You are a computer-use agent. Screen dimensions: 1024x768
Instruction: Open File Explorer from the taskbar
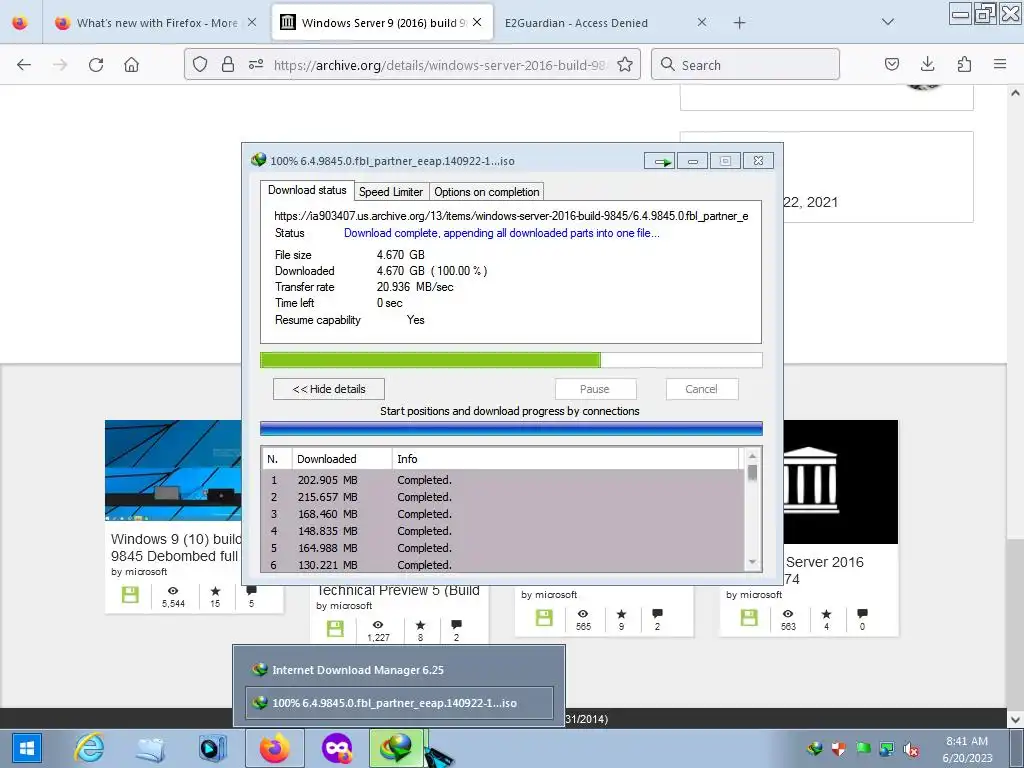pos(151,748)
